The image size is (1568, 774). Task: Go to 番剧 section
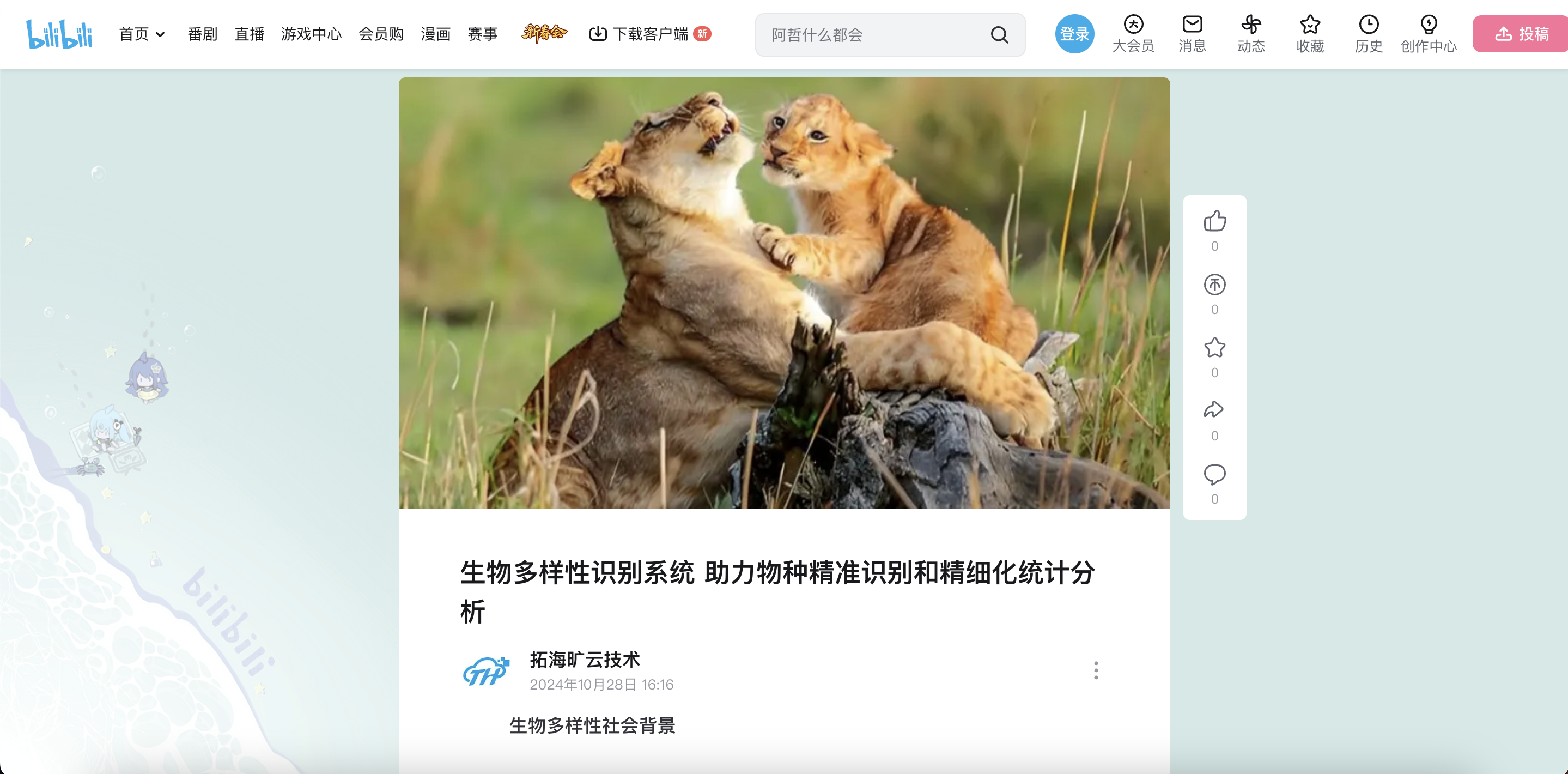click(x=202, y=34)
